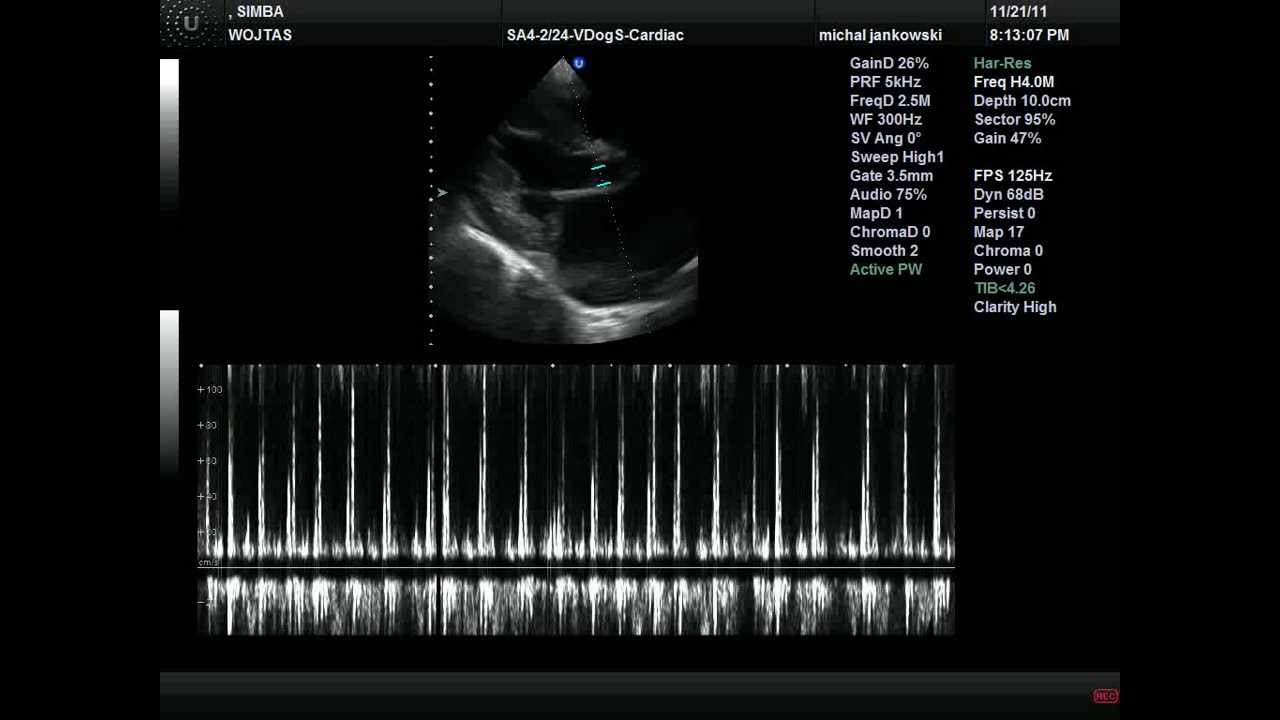Click the Doppler sample gate marker
The width and height of the screenshot is (1280, 720).
pos(600,176)
